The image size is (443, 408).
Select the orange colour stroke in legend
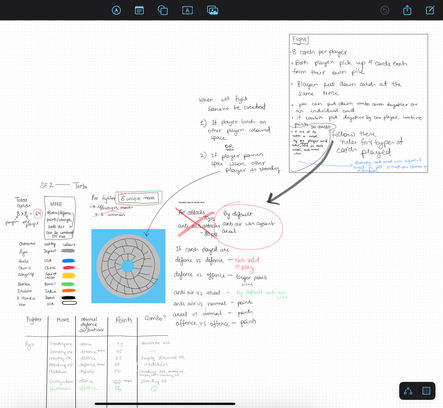(x=69, y=291)
